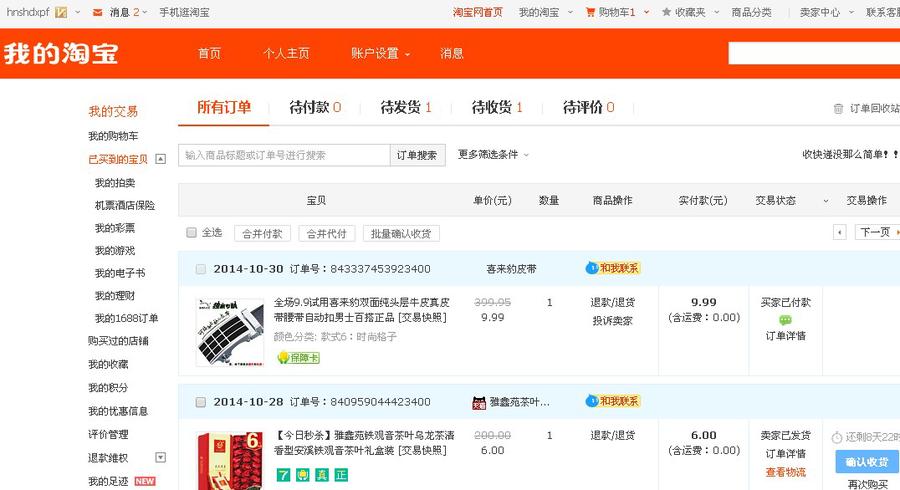Image resolution: width=900 pixels, height=490 pixels.
Task: Click the green chat bubble under 买家已付款
Action: pos(785,320)
